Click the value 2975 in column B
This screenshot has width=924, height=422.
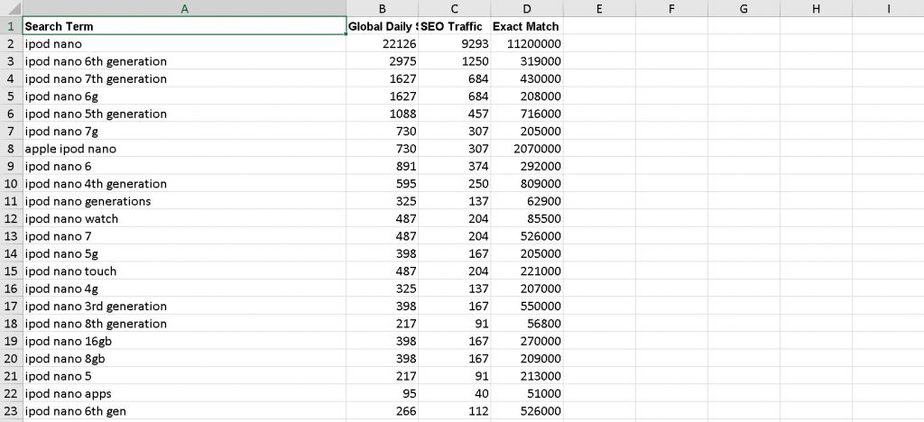[x=382, y=61]
